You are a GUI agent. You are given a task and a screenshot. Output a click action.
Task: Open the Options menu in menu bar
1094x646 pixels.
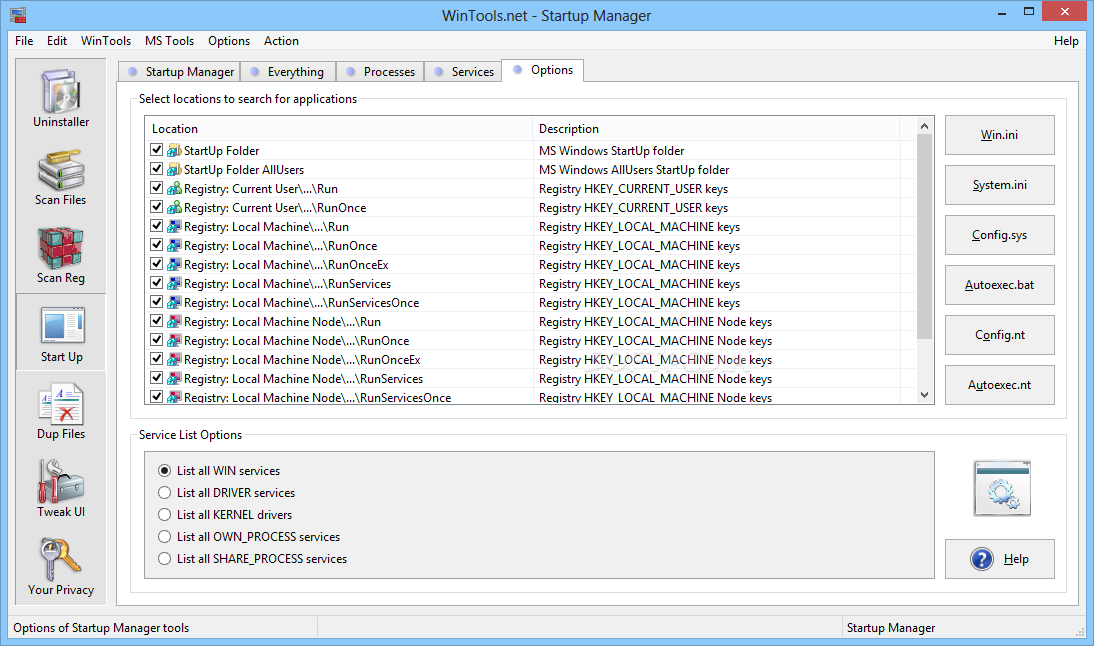(x=229, y=40)
